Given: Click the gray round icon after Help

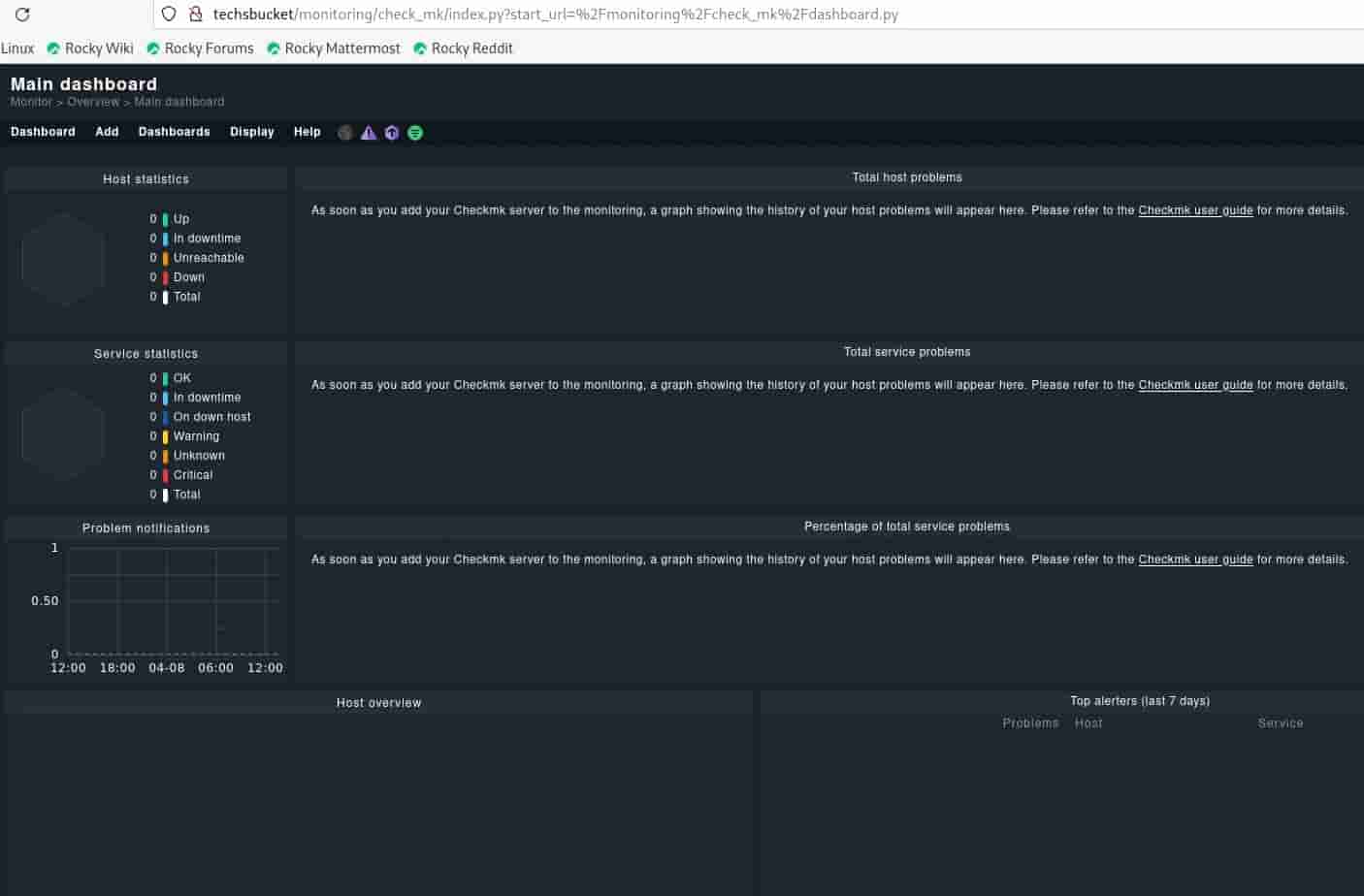Looking at the screenshot, I should pos(344,133).
